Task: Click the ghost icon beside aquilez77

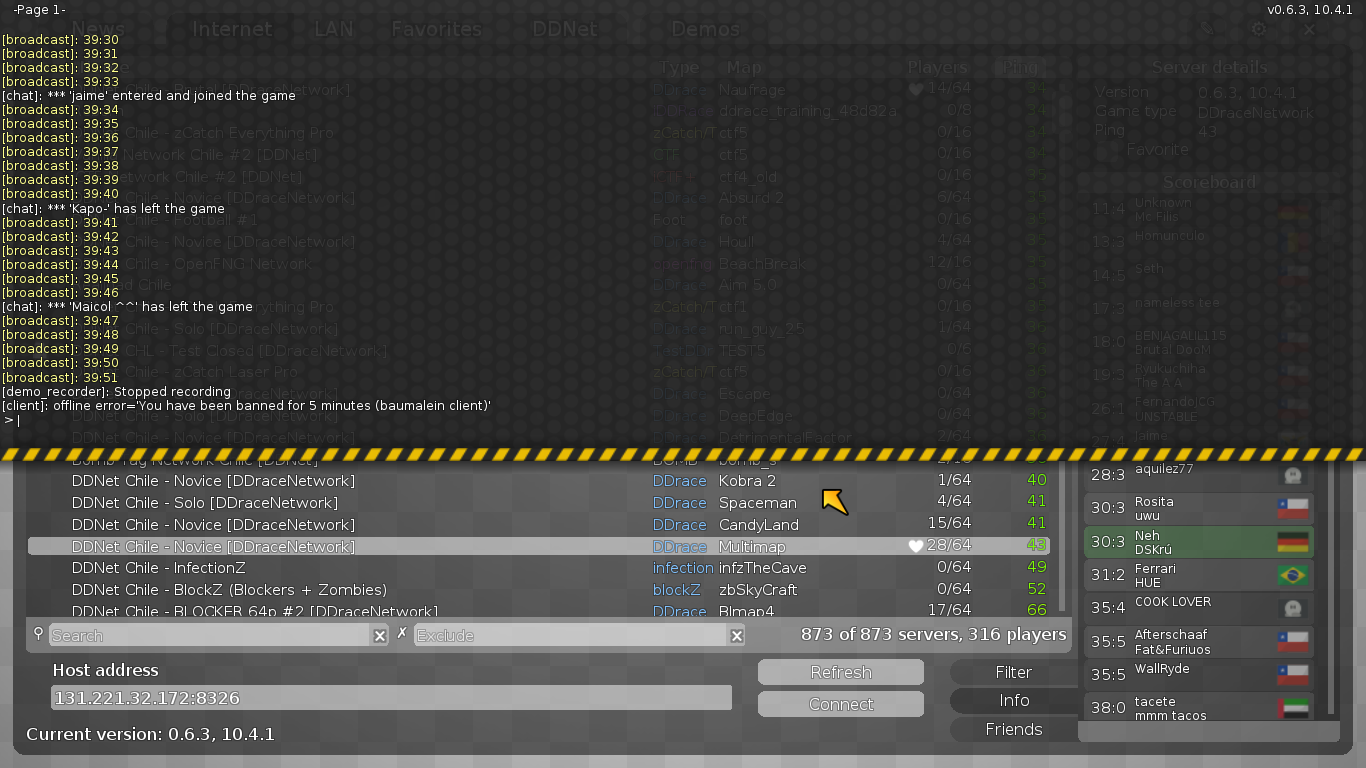Action: click(1293, 474)
